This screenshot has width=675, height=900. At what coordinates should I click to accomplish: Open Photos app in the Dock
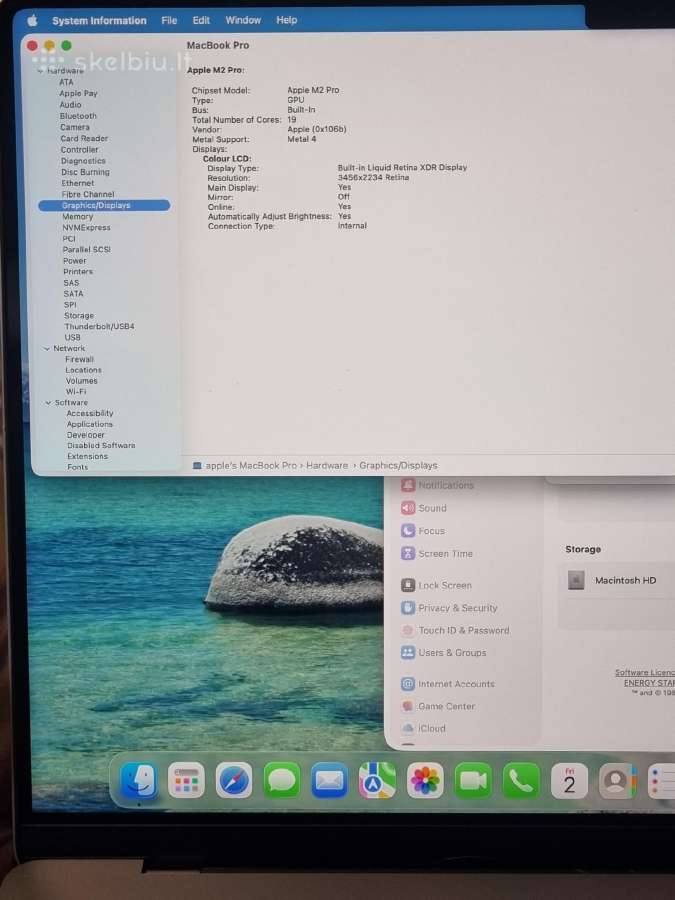(x=425, y=780)
